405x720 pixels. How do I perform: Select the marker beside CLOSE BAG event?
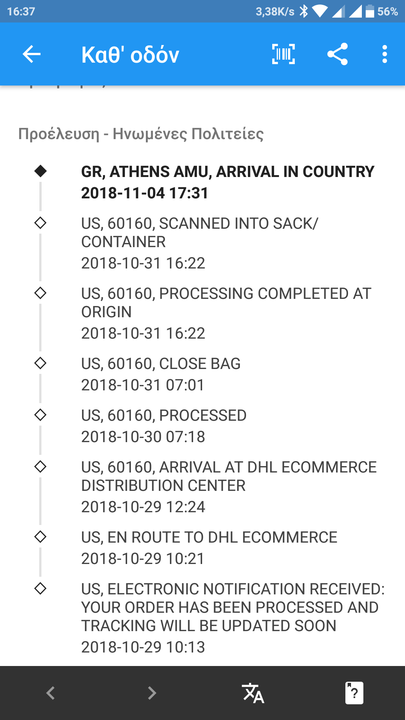pyautogui.click(x=40, y=363)
